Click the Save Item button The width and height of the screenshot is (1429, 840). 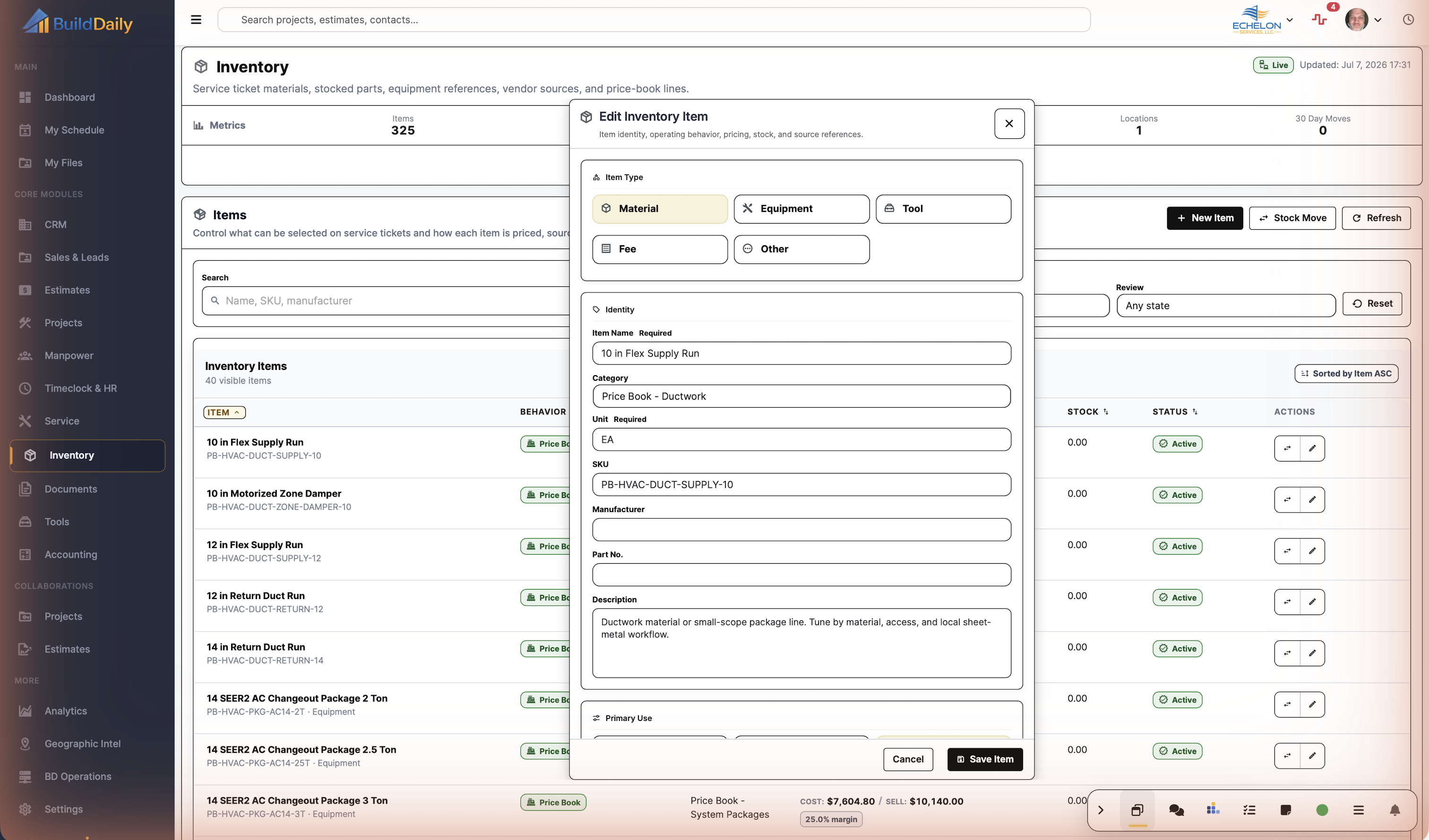tap(985, 759)
